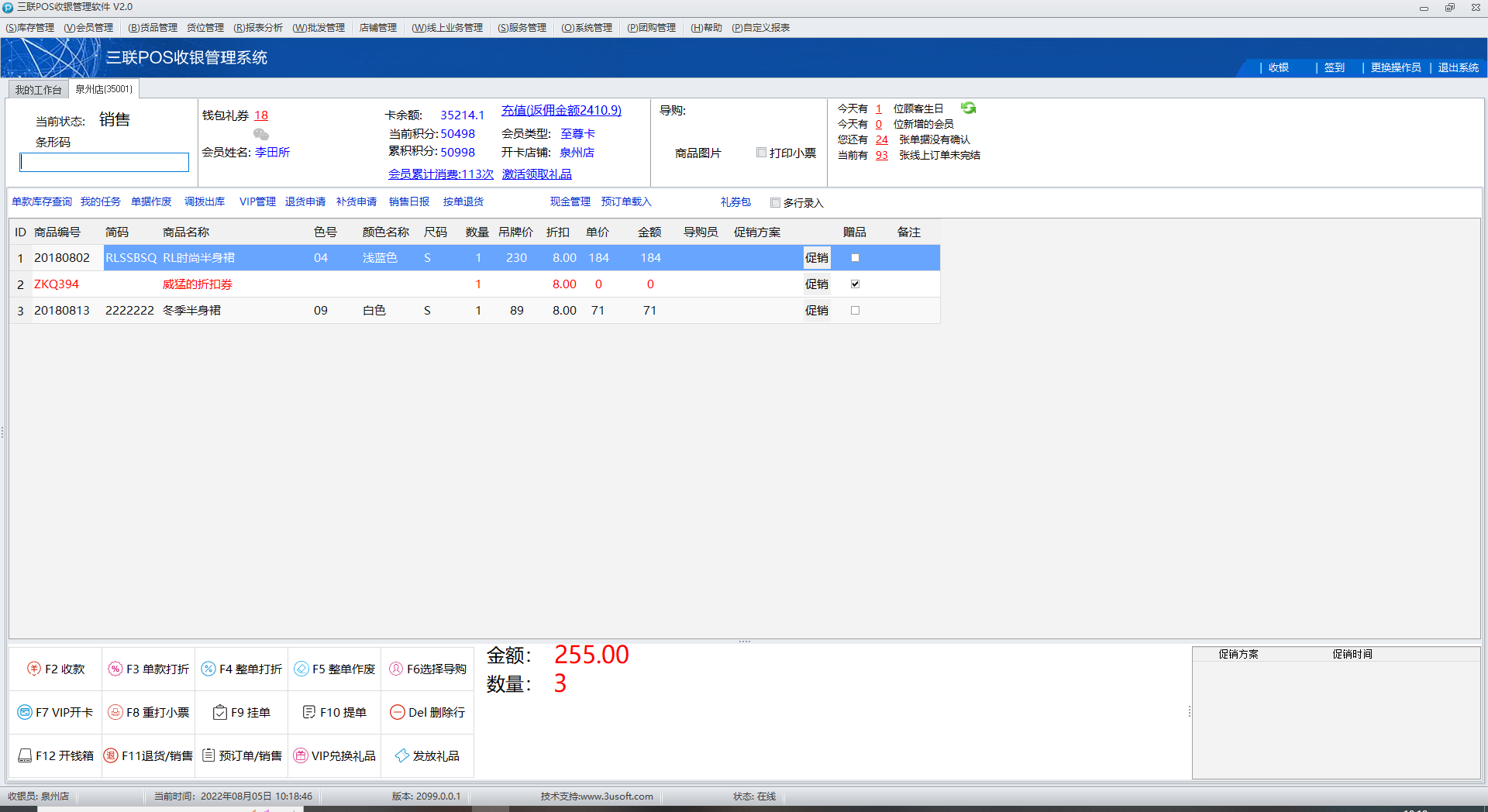Toggle the 打印小票 checkbox
Screen dimensions: 1488x812
[761, 153]
